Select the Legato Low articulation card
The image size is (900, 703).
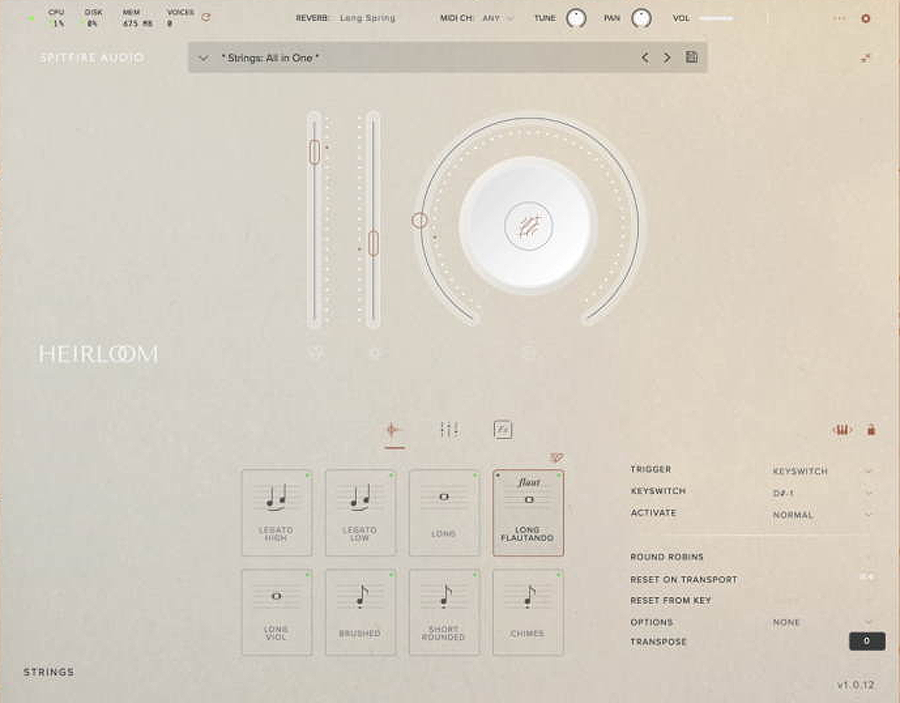click(x=360, y=512)
